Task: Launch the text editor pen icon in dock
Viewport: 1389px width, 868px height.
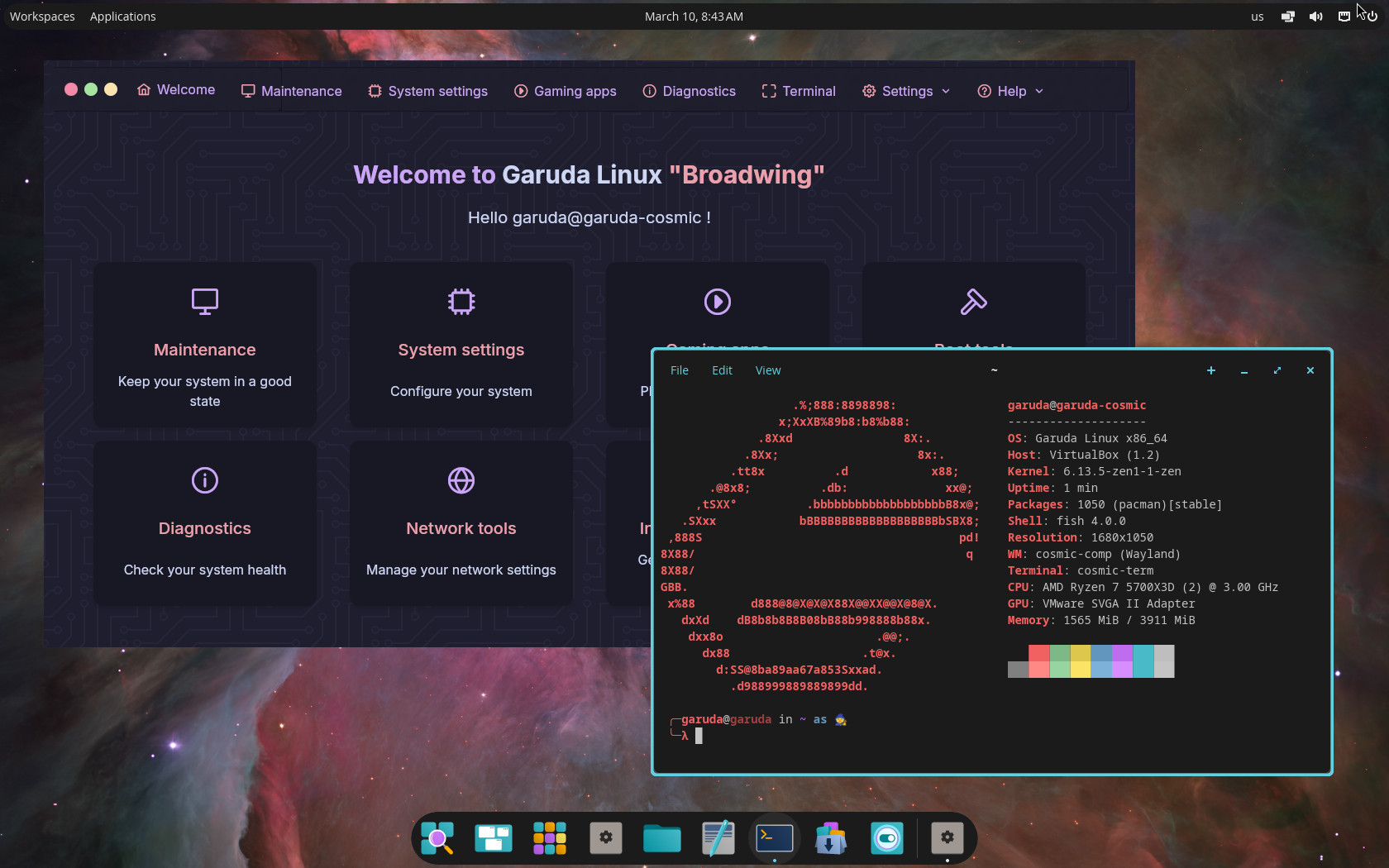Action: pyautogui.click(x=718, y=838)
